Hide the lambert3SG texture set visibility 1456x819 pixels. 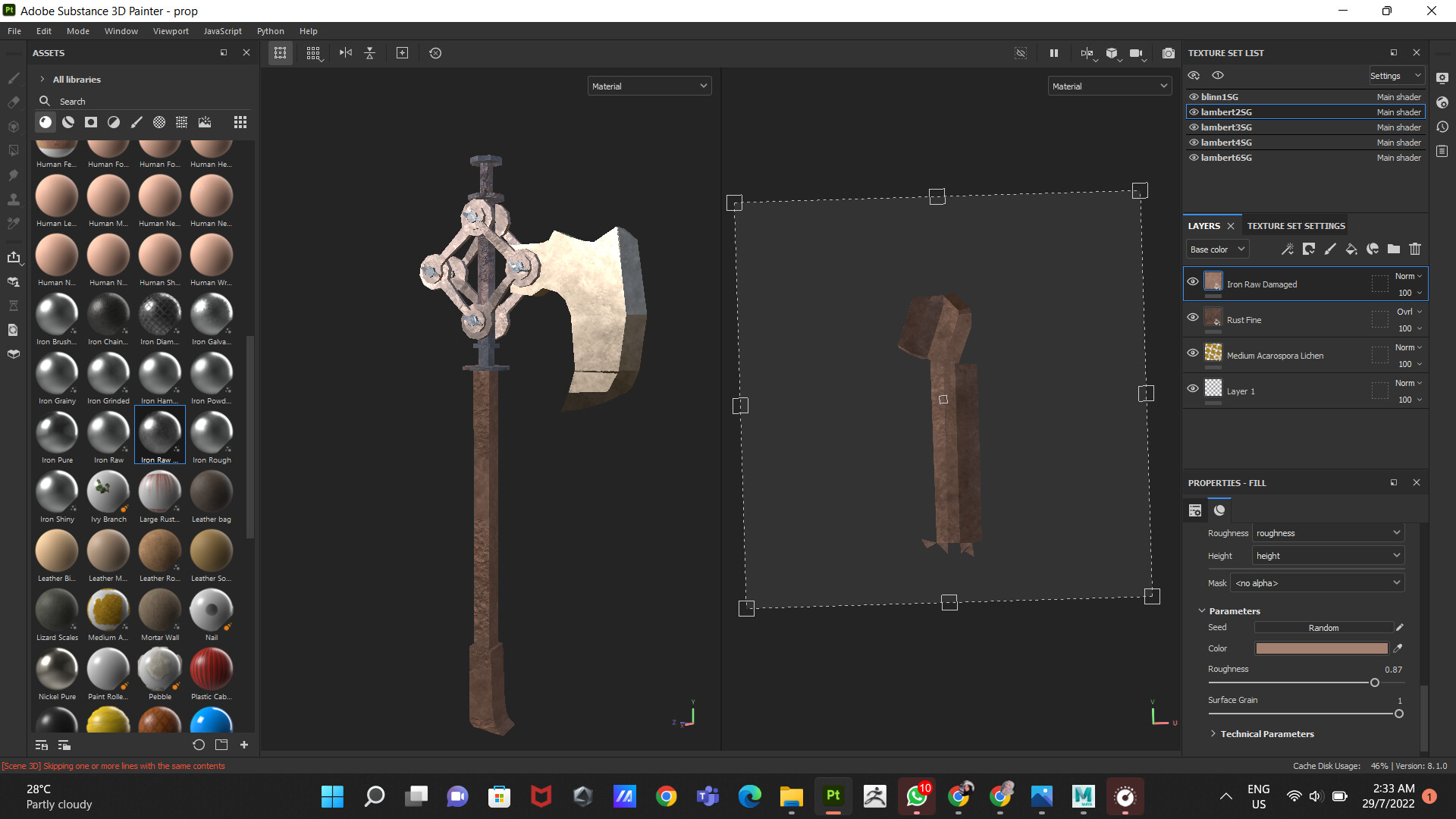coord(1194,127)
